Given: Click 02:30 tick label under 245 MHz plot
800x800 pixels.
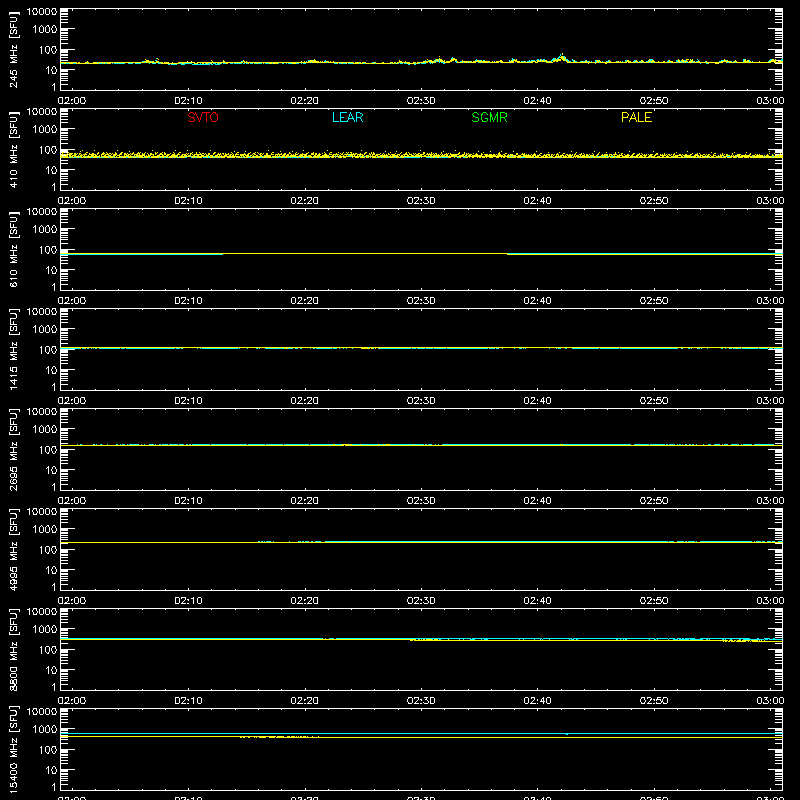Looking at the screenshot, I should click(421, 101).
